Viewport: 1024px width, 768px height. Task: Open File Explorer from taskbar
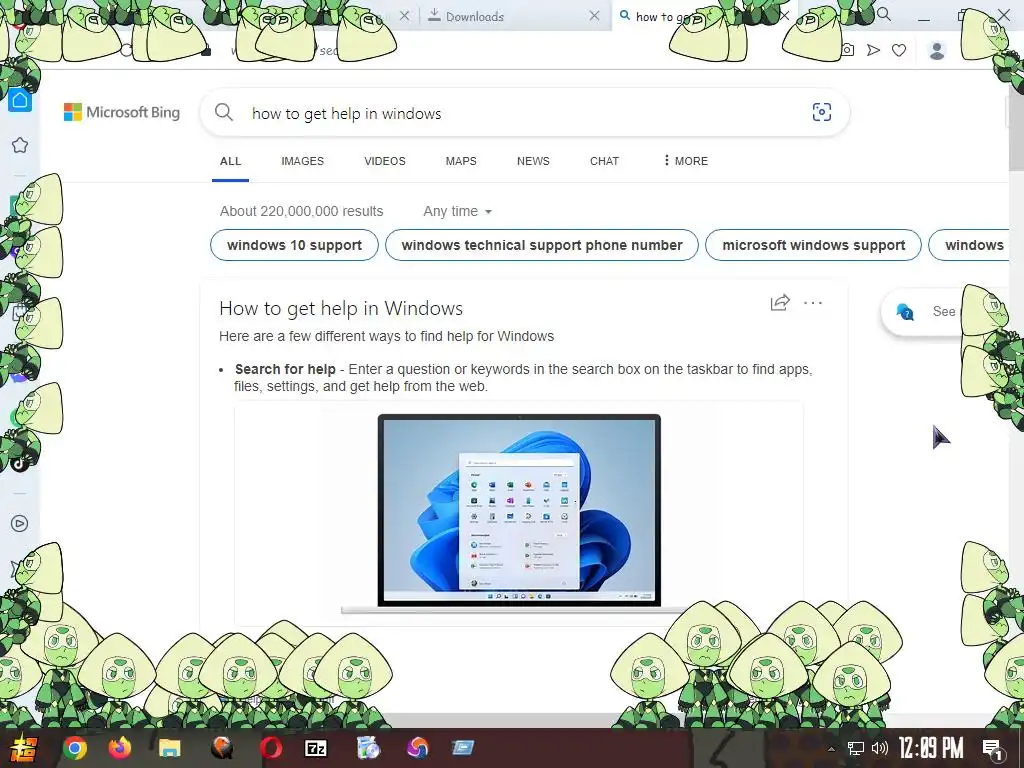click(169, 748)
